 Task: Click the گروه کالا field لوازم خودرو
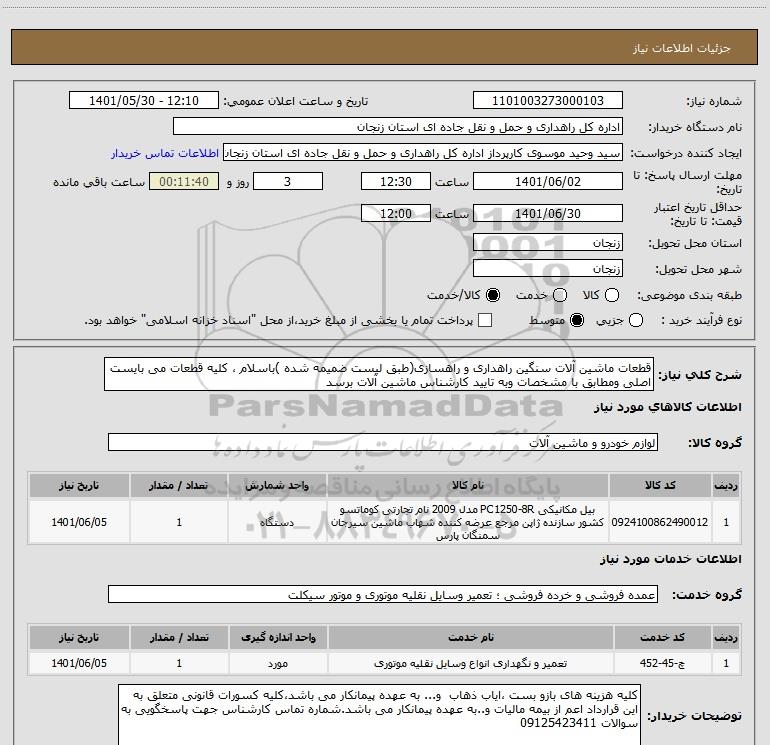tap(383, 442)
